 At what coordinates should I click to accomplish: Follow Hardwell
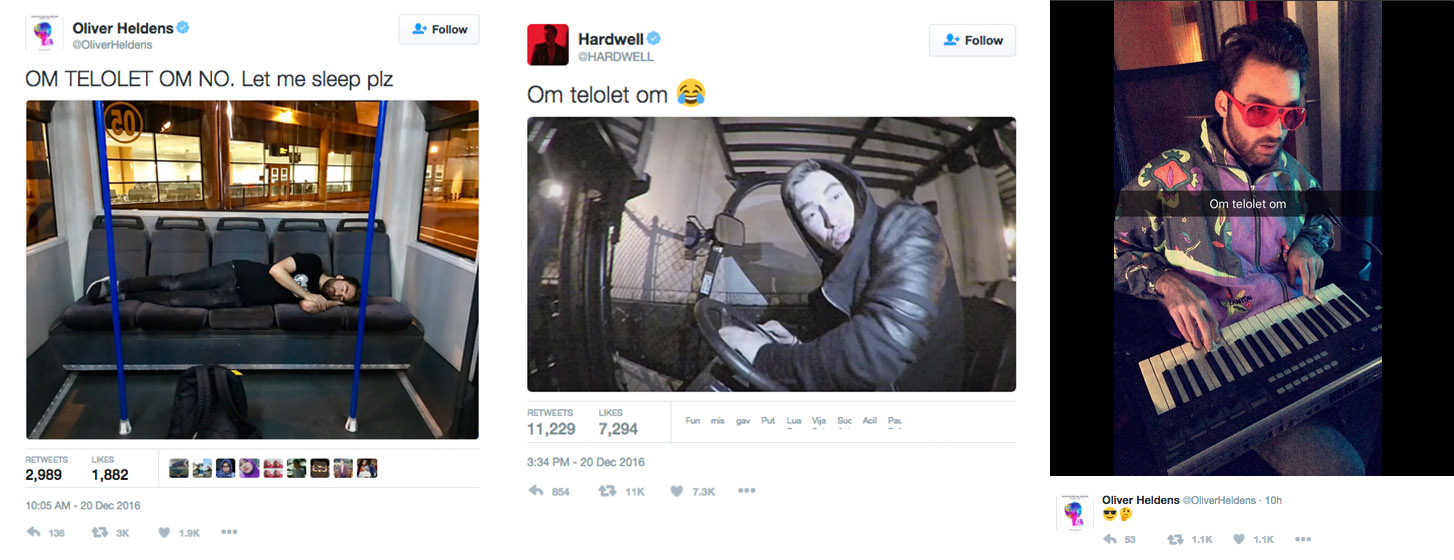[972, 40]
